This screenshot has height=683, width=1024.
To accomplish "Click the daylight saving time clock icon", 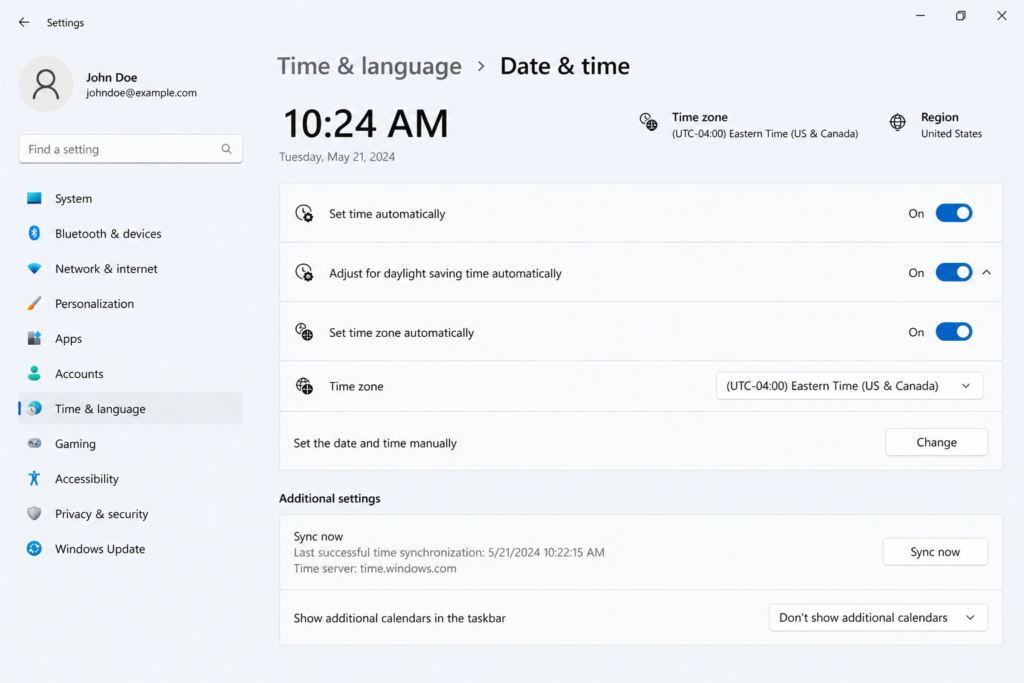I will pyautogui.click(x=304, y=273).
